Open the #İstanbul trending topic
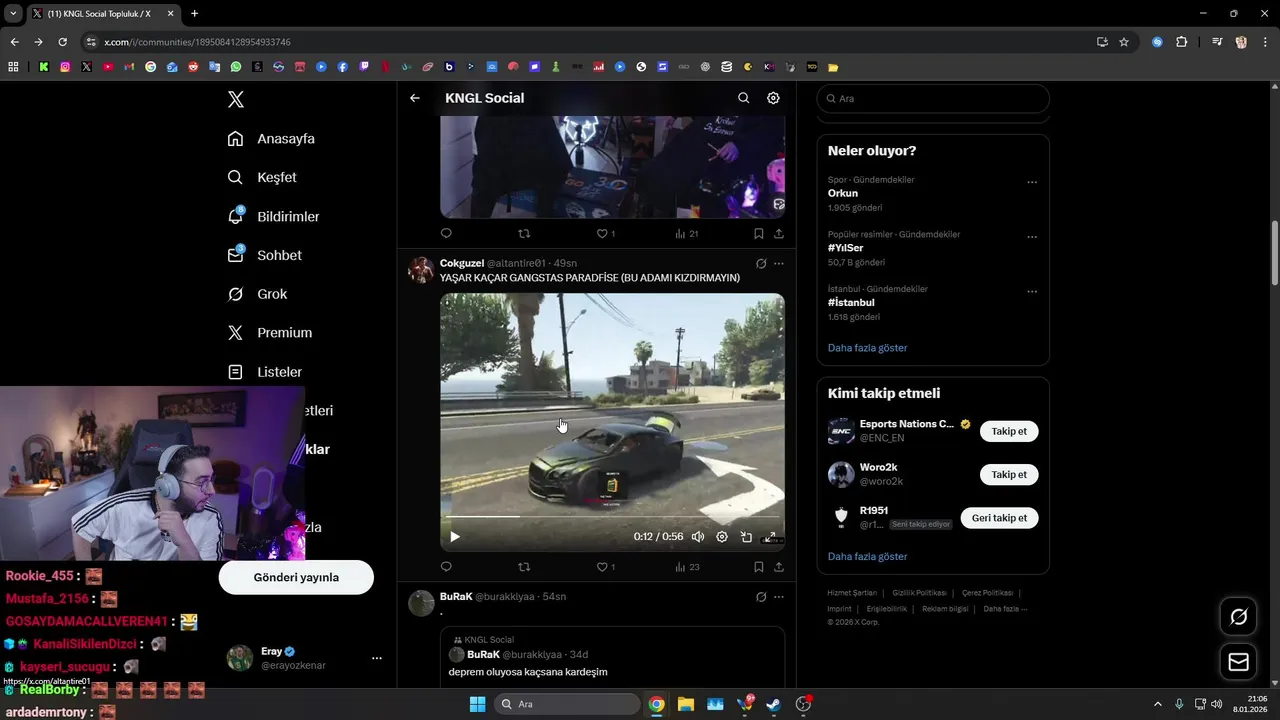The width and height of the screenshot is (1280, 720). click(x=851, y=302)
